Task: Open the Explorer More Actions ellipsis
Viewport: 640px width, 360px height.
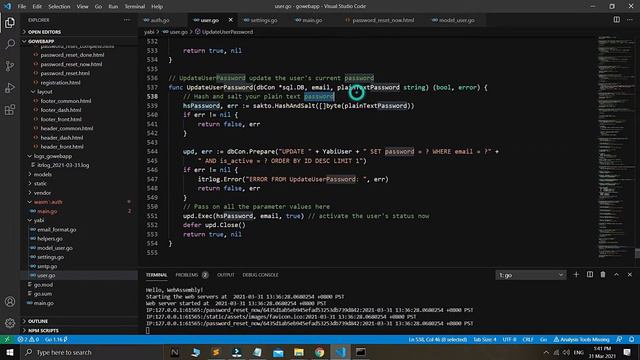Action: [127, 20]
